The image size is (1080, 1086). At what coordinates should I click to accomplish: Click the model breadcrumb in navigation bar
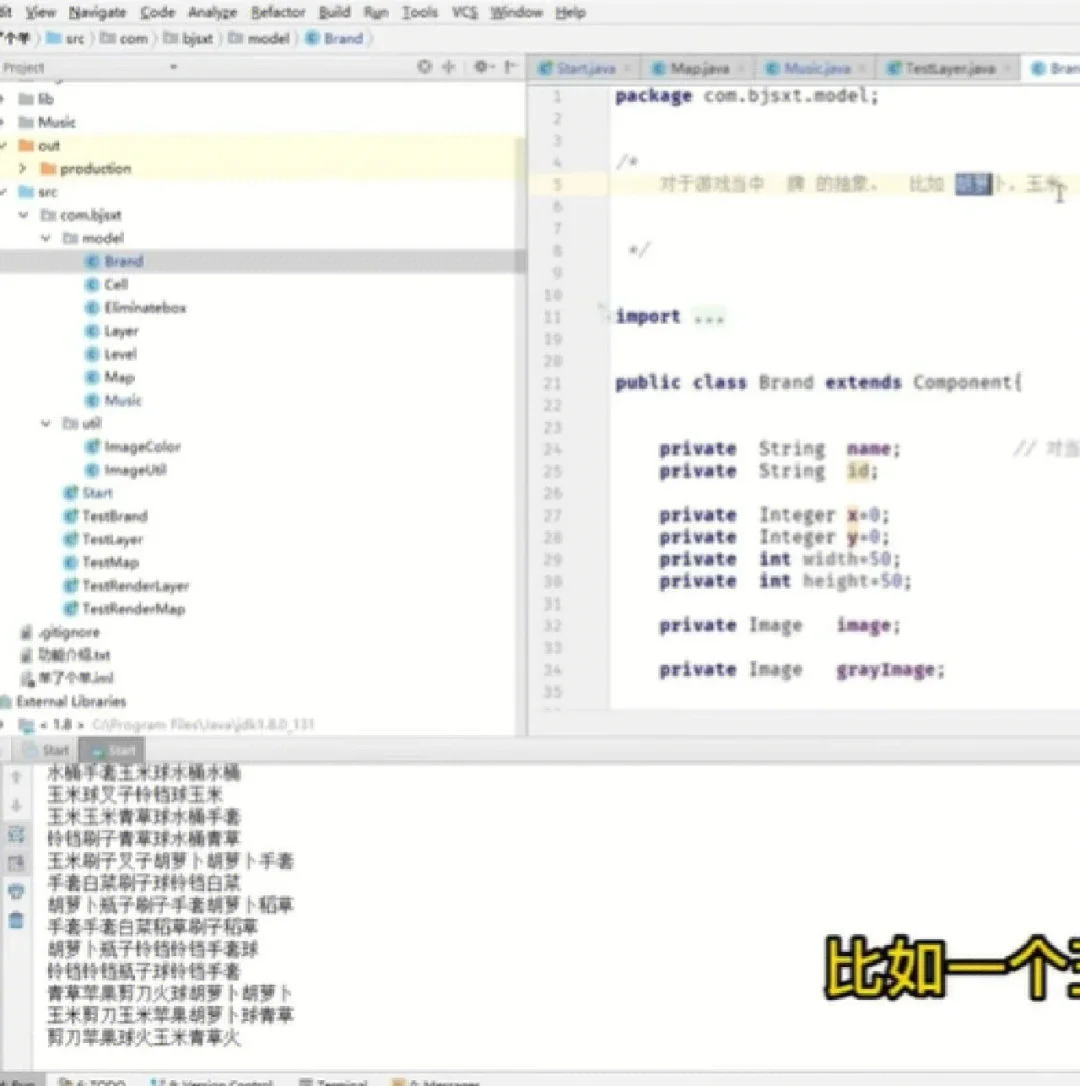(259, 38)
